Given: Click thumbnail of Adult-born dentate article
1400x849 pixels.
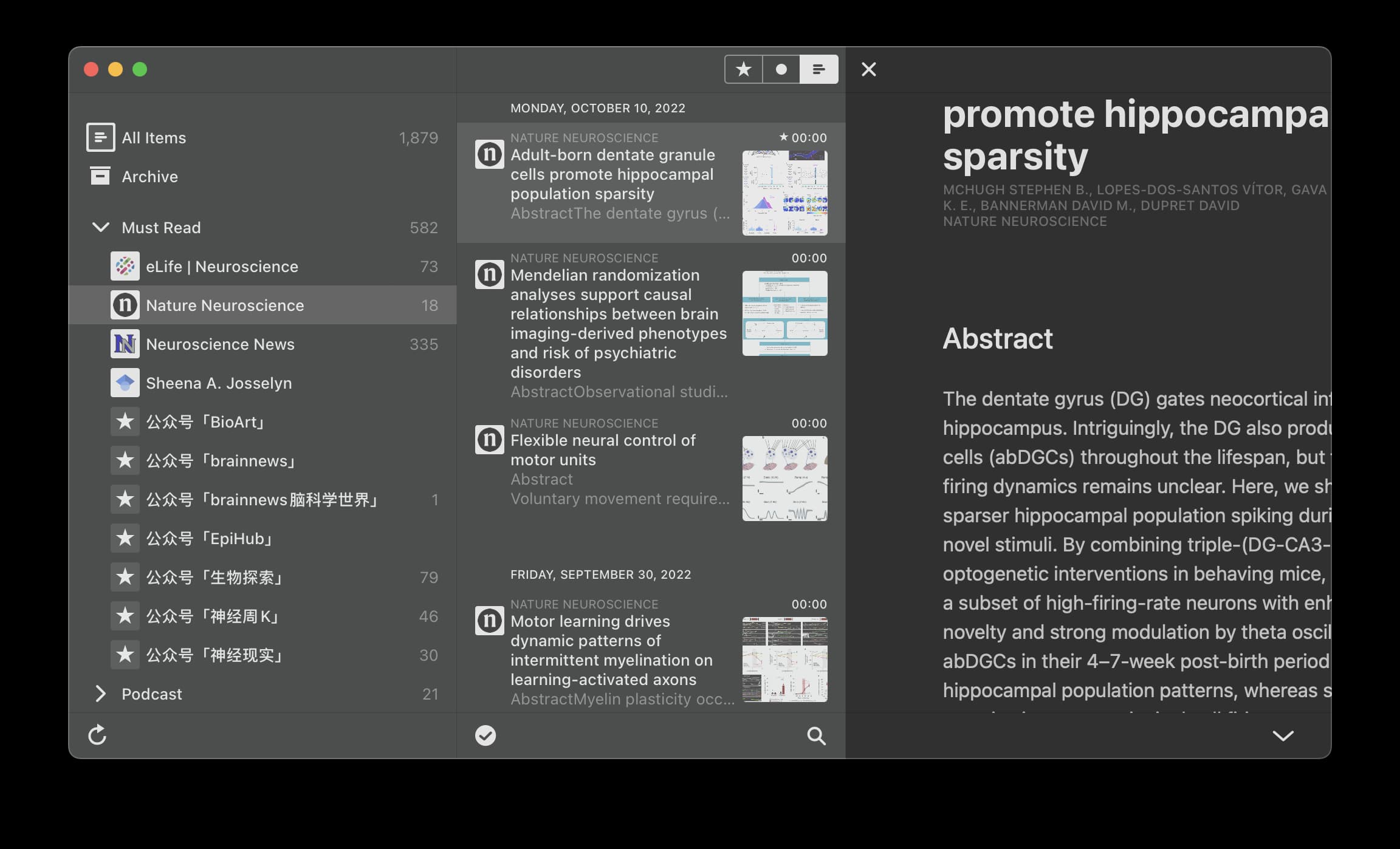Looking at the screenshot, I should 784,193.
